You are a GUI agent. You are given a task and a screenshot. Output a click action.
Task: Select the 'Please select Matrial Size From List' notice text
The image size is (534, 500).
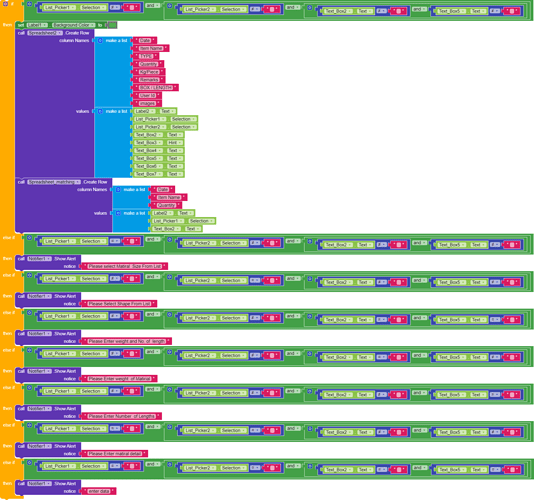(124, 266)
